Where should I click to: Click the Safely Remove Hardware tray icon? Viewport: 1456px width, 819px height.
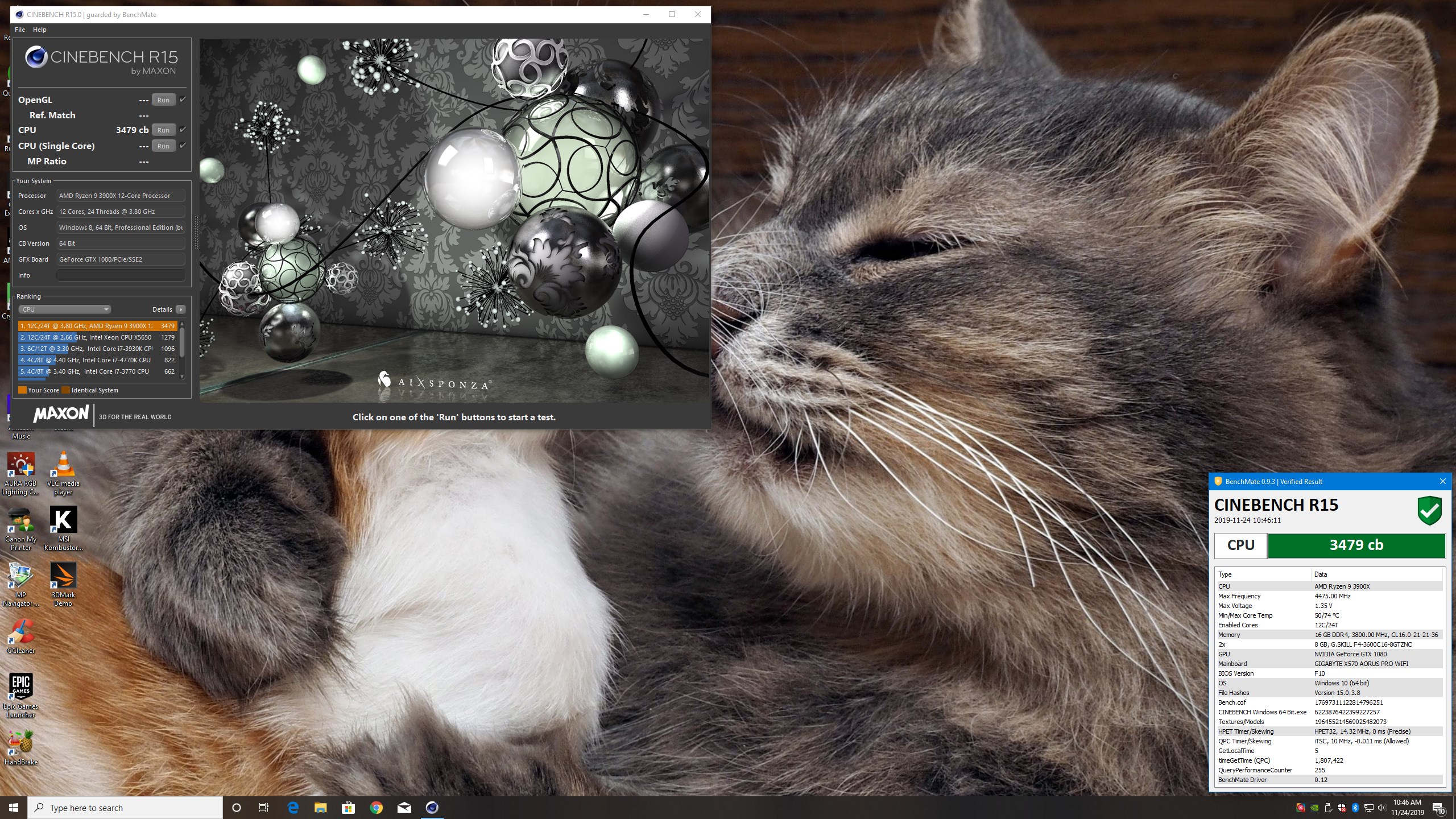(1328, 808)
